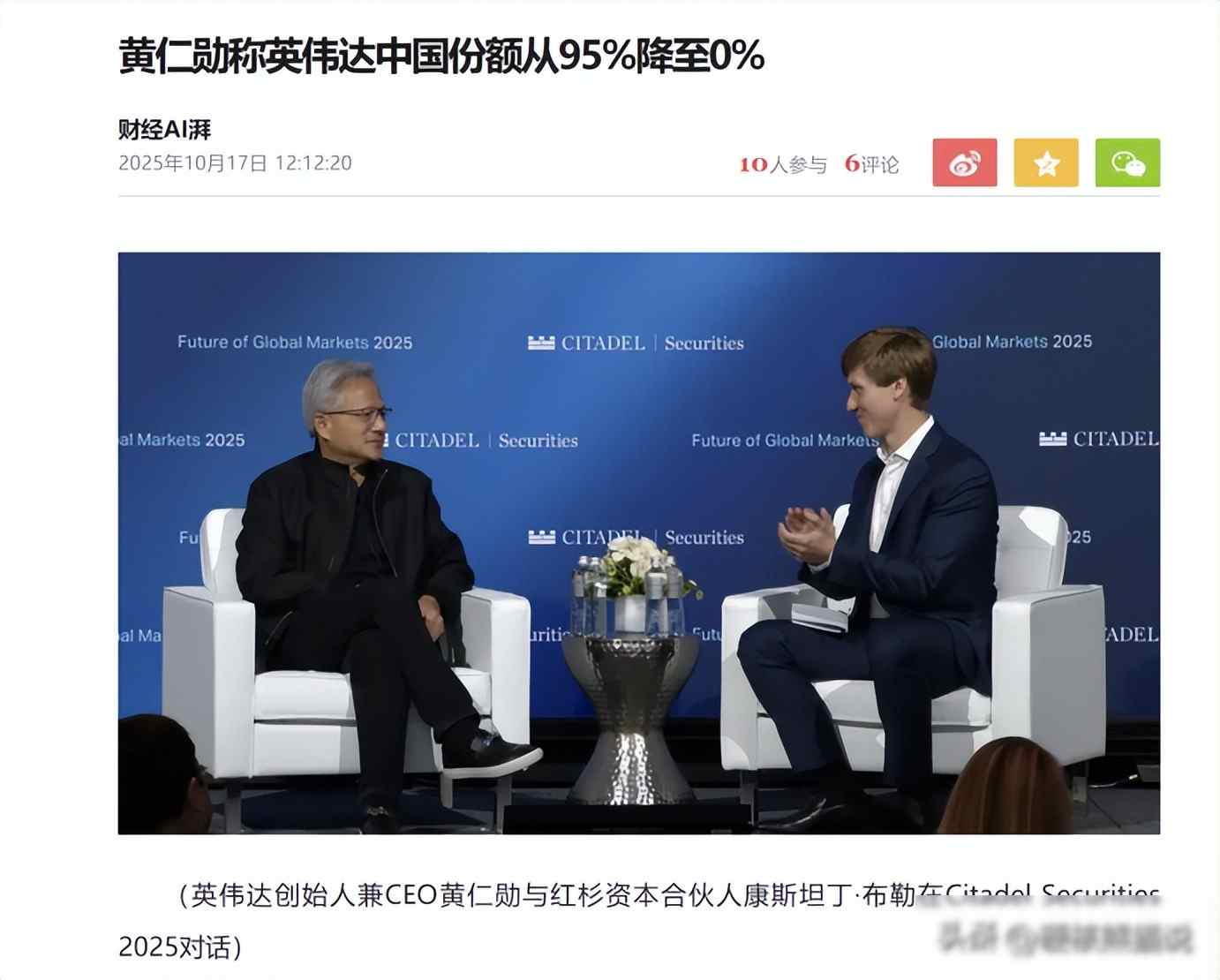1220x980 pixels.
Task: Click the article headline about 黄仁勋
Action: click(441, 57)
